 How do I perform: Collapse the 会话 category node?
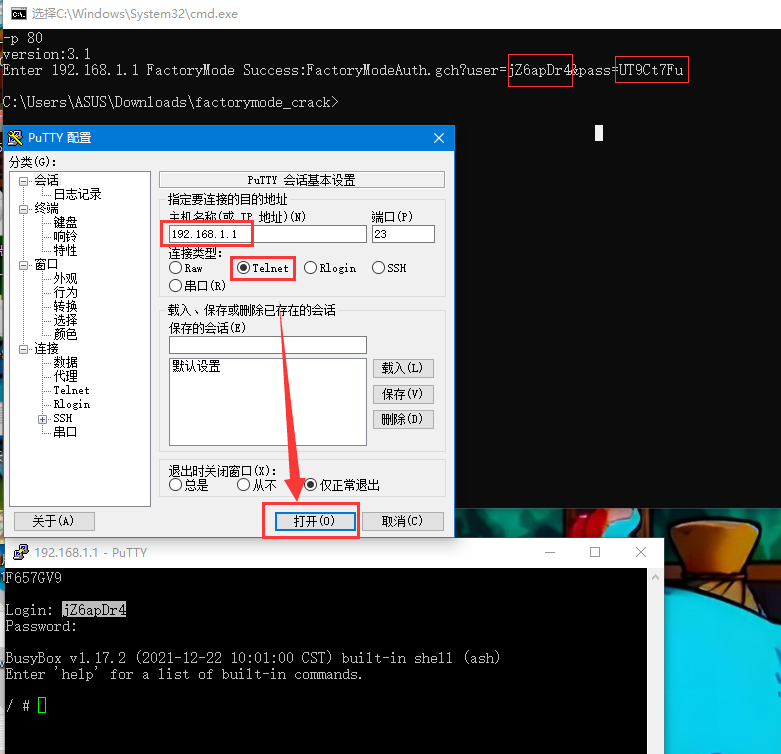(x=24, y=181)
